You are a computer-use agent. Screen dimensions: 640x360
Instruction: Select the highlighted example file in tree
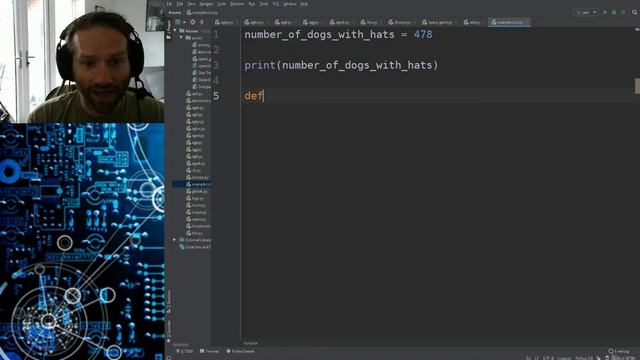[x=192, y=184]
